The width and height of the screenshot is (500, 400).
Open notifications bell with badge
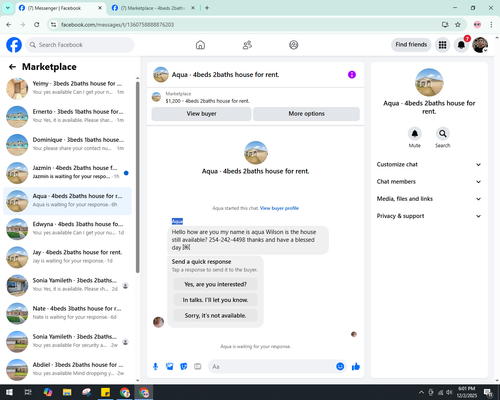click(x=461, y=45)
